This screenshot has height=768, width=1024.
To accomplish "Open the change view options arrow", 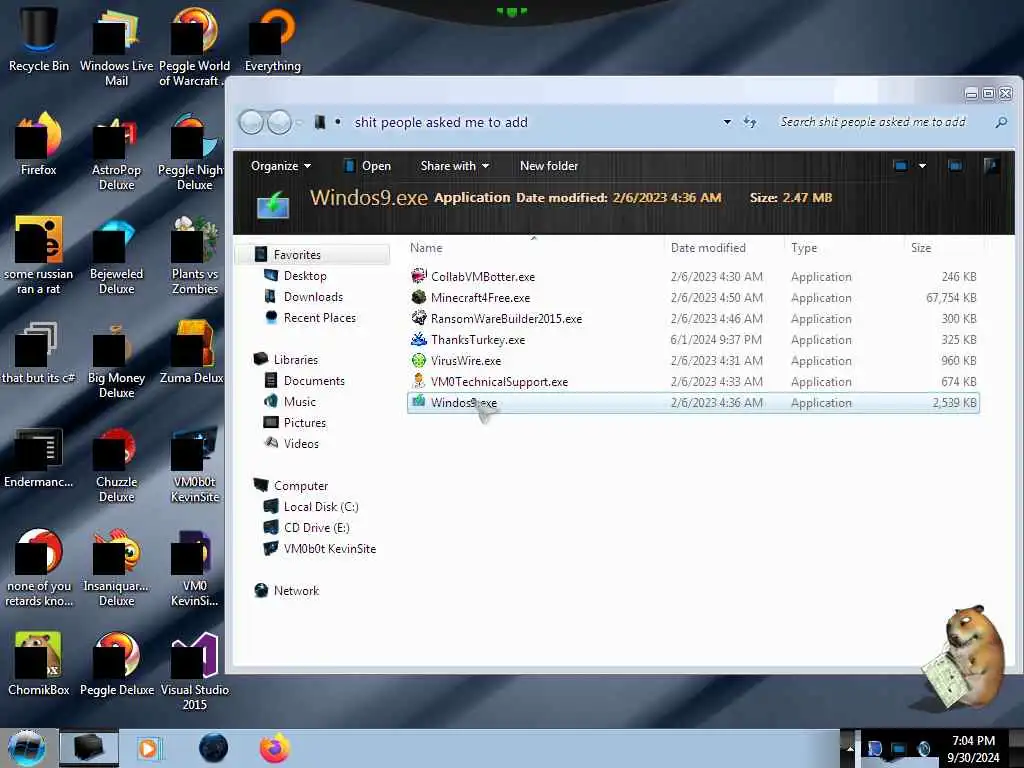I will (x=922, y=166).
